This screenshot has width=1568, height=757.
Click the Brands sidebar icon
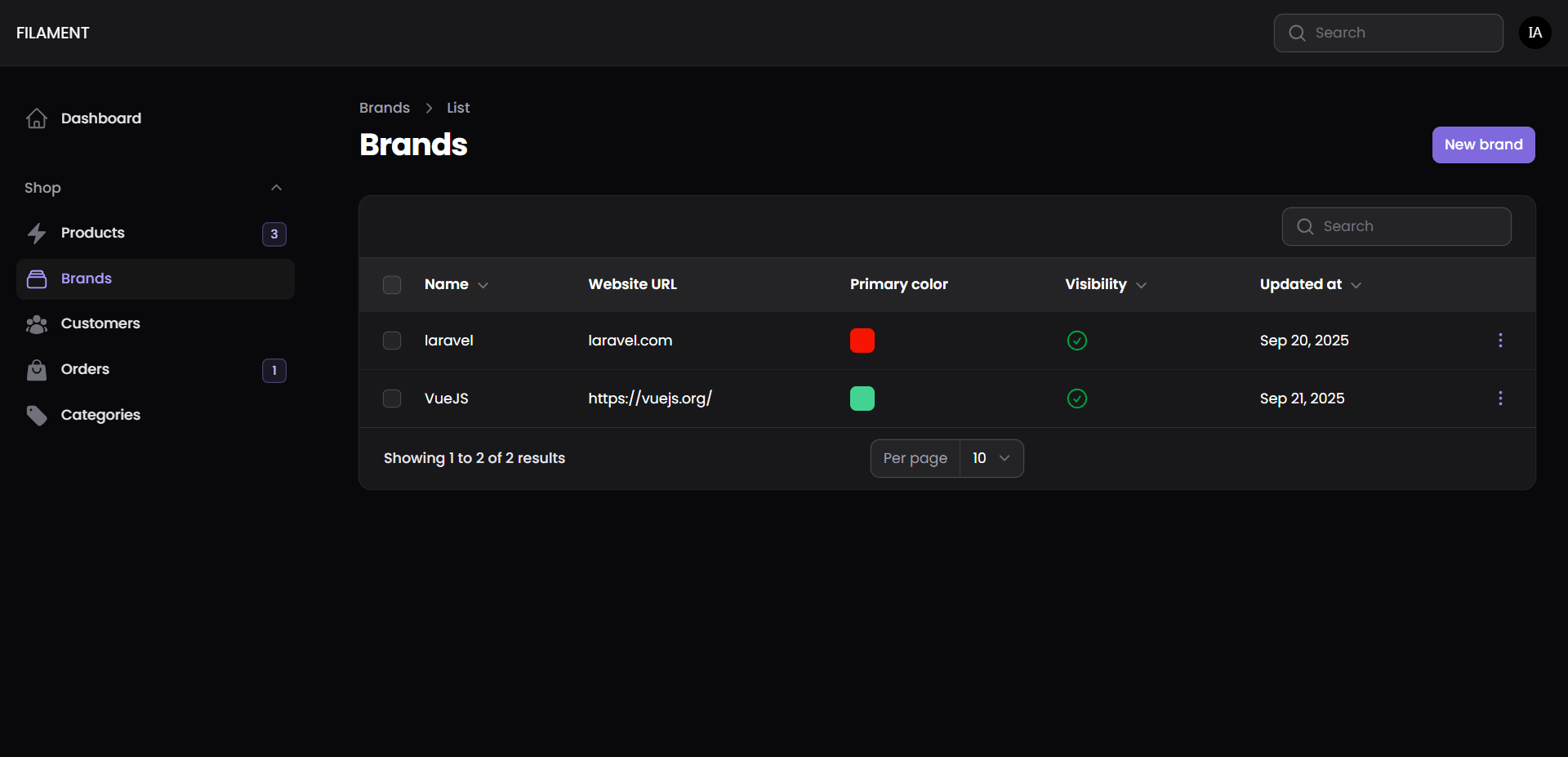(x=37, y=279)
